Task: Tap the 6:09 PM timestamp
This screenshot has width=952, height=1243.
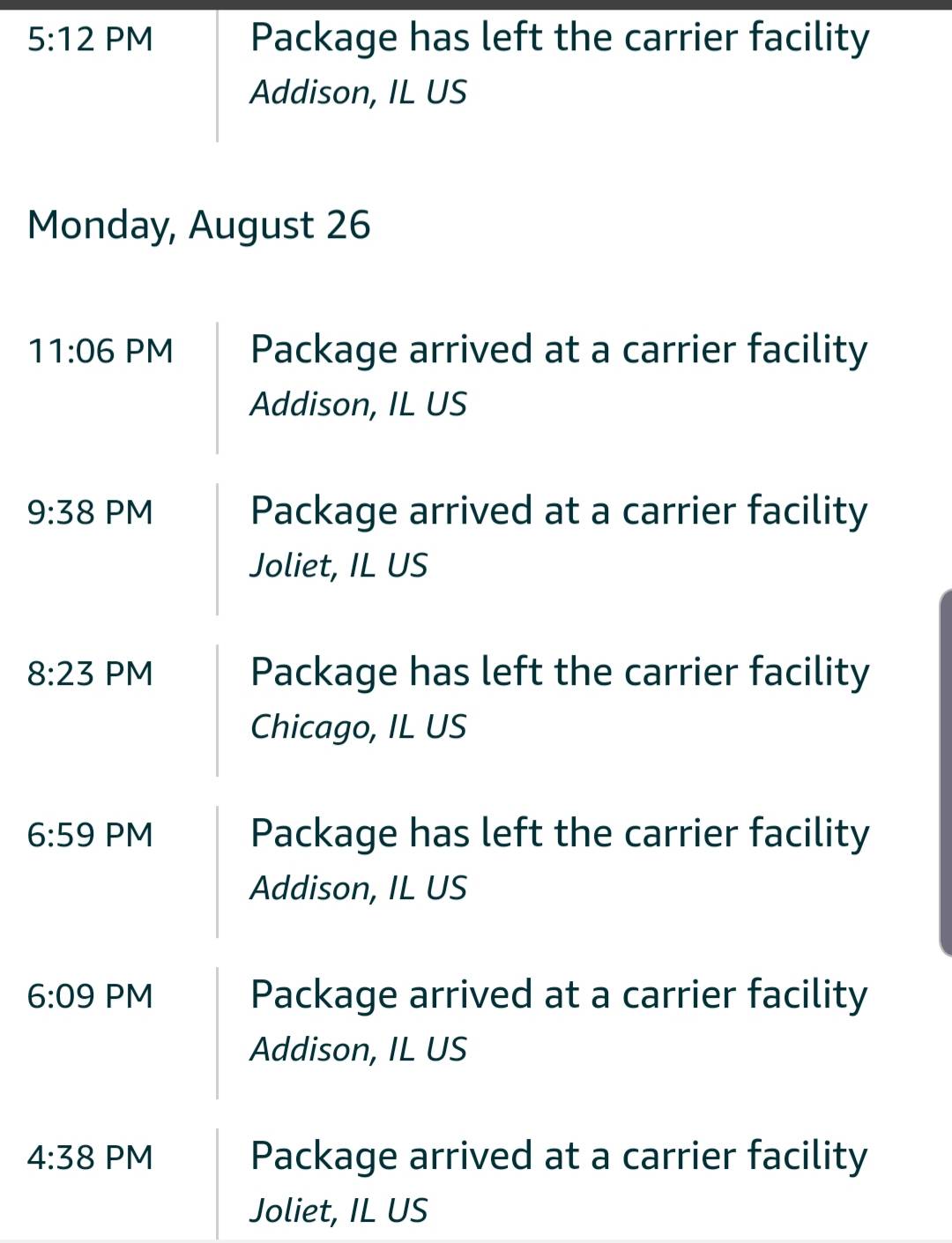Action: [x=90, y=996]
